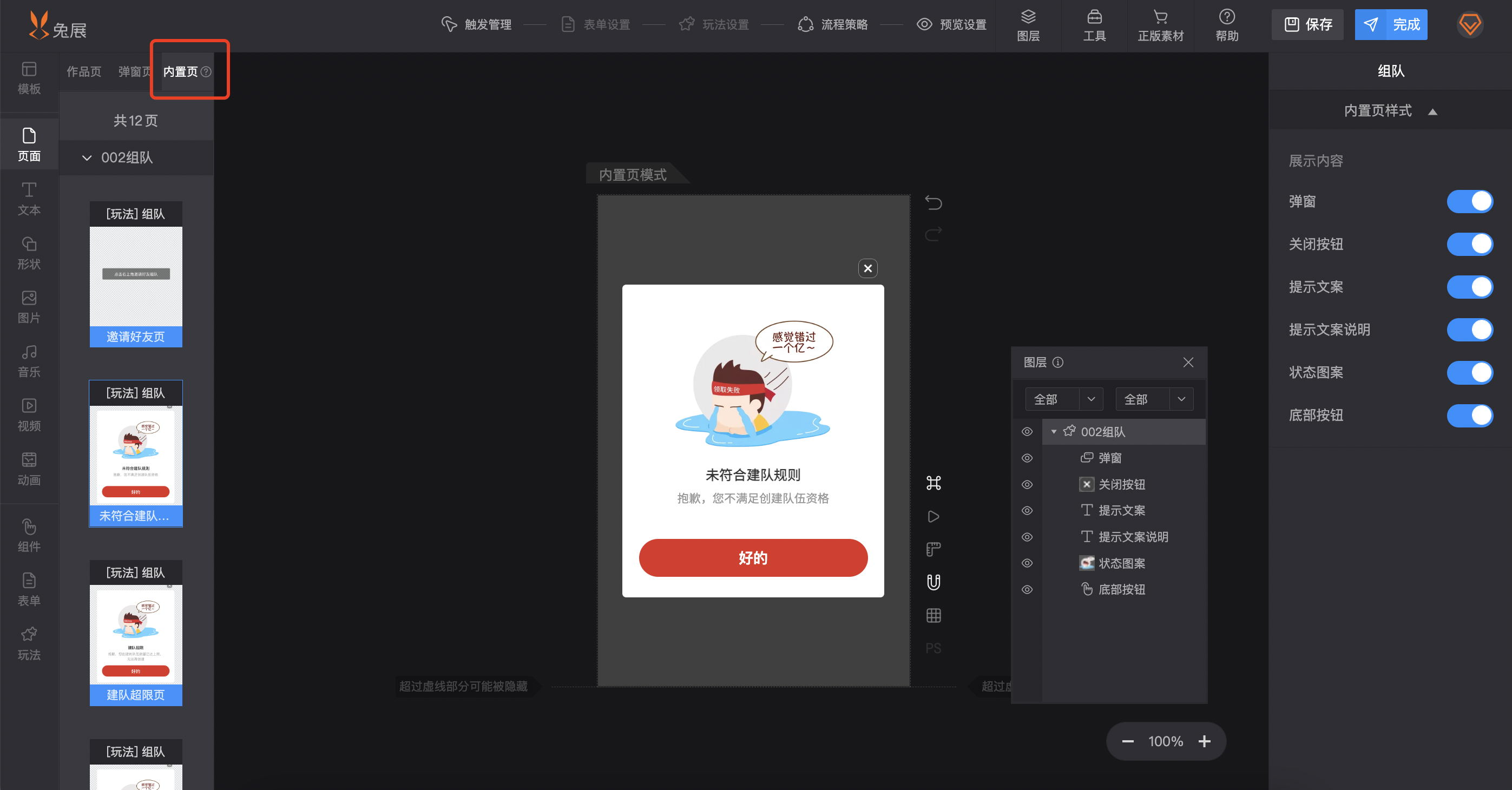Switch to the 内置页 tab
The image size is (1512, 790).
[x=180, y=71]
